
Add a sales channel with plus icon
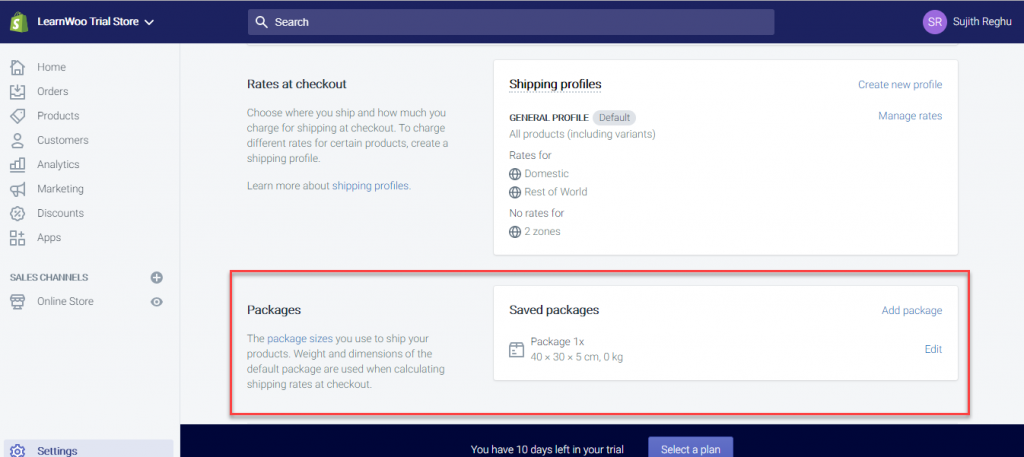(157, 277)
